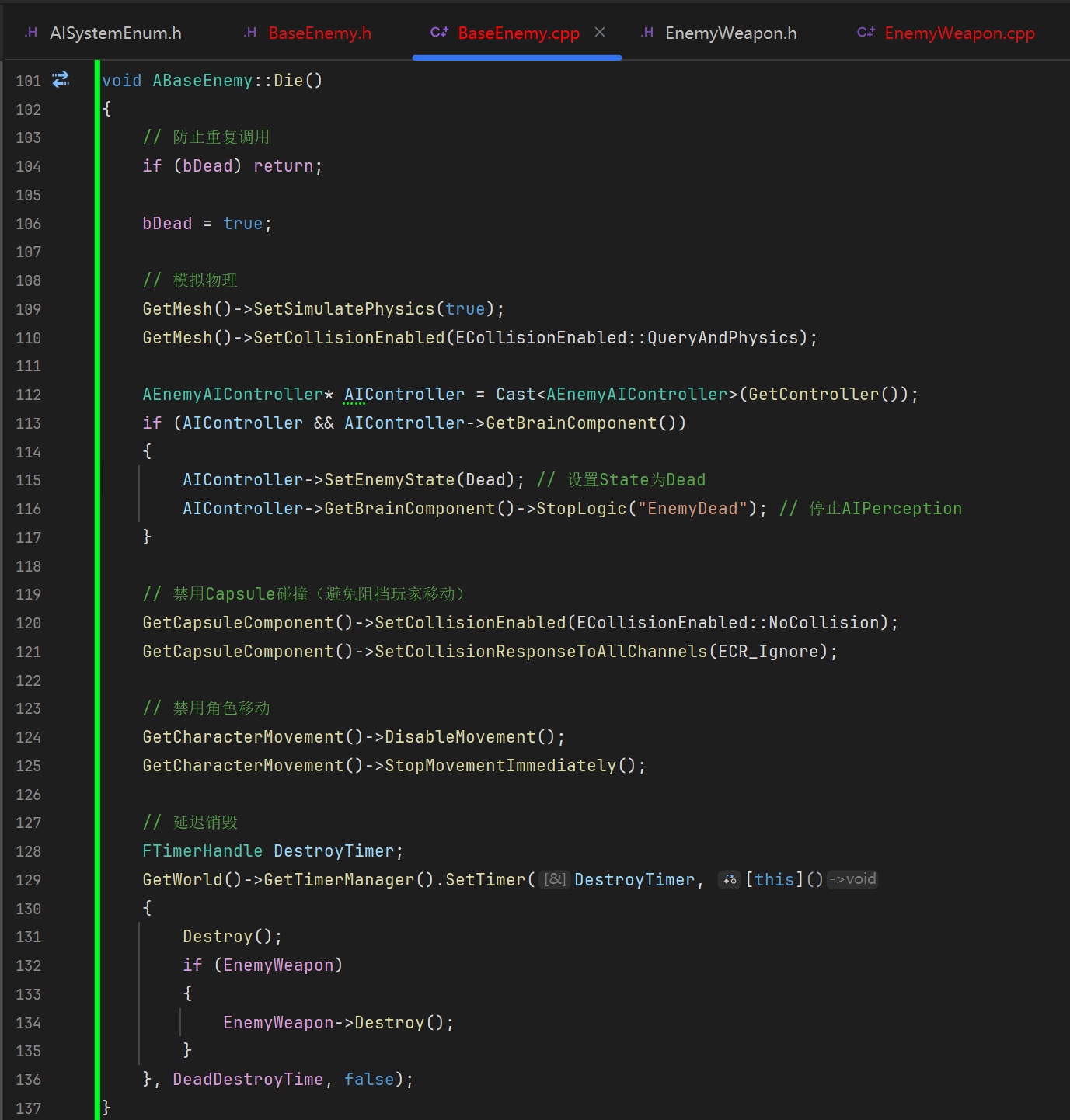Click ECollisionEnabled::QueryAndPhysics on line 110
The width and height of the screenshot is (1070, 1120).
pos(627,338)
